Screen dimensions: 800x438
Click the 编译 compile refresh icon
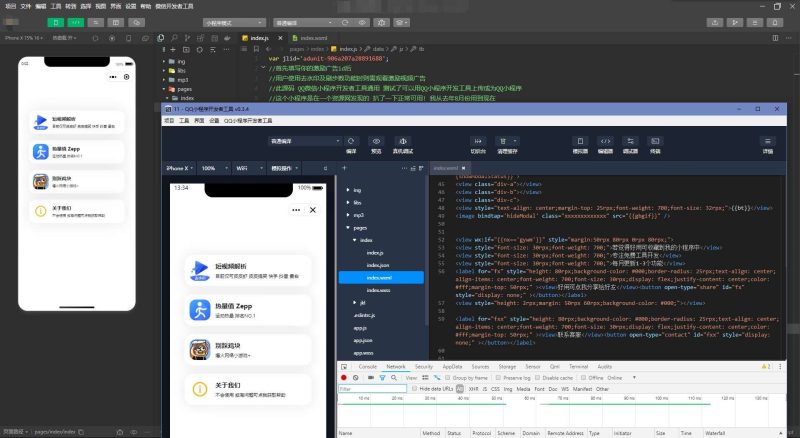(350, 141)
